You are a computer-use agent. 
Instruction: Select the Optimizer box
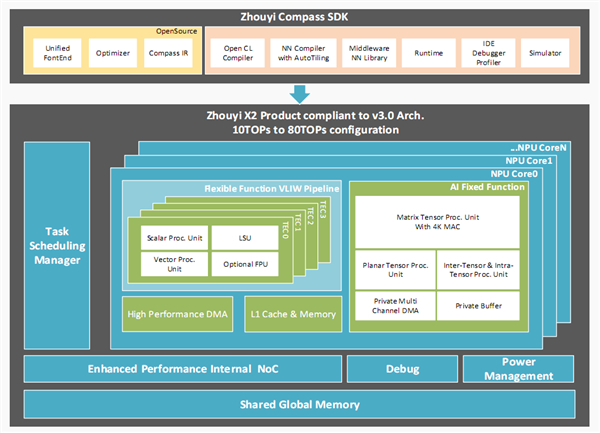[113, 53]
